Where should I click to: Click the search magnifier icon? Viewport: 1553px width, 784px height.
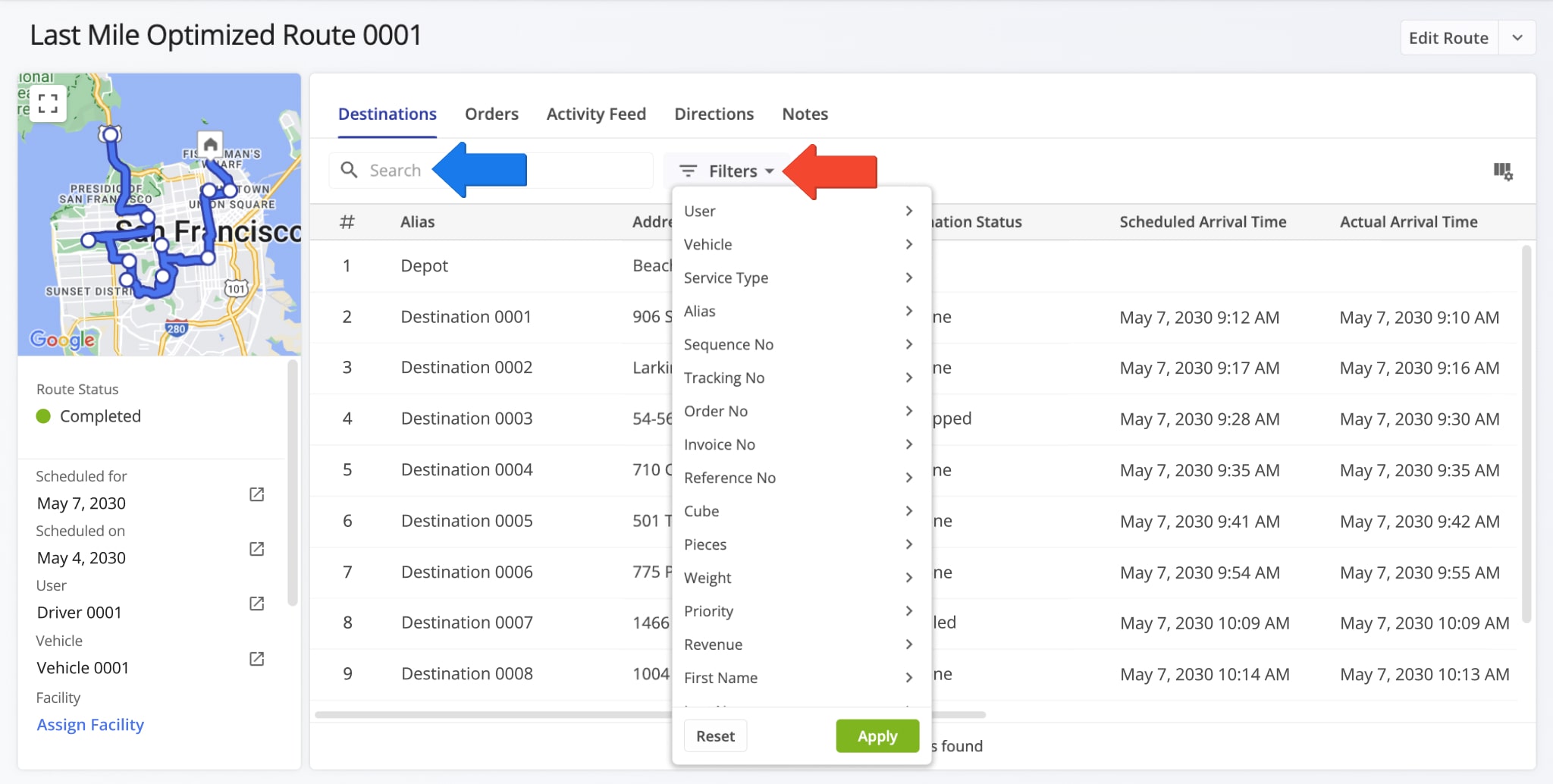[x=350, y=170]
